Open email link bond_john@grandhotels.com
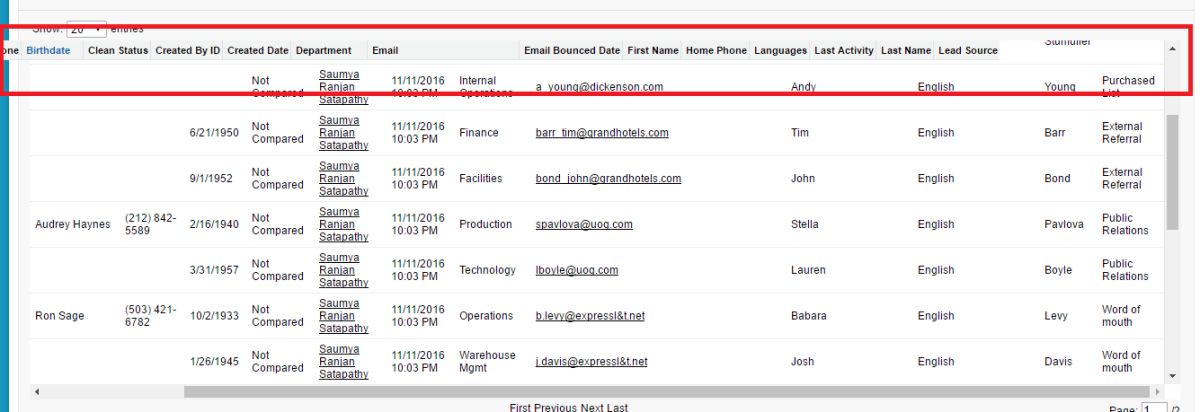1200x412 pixels. 608,178
